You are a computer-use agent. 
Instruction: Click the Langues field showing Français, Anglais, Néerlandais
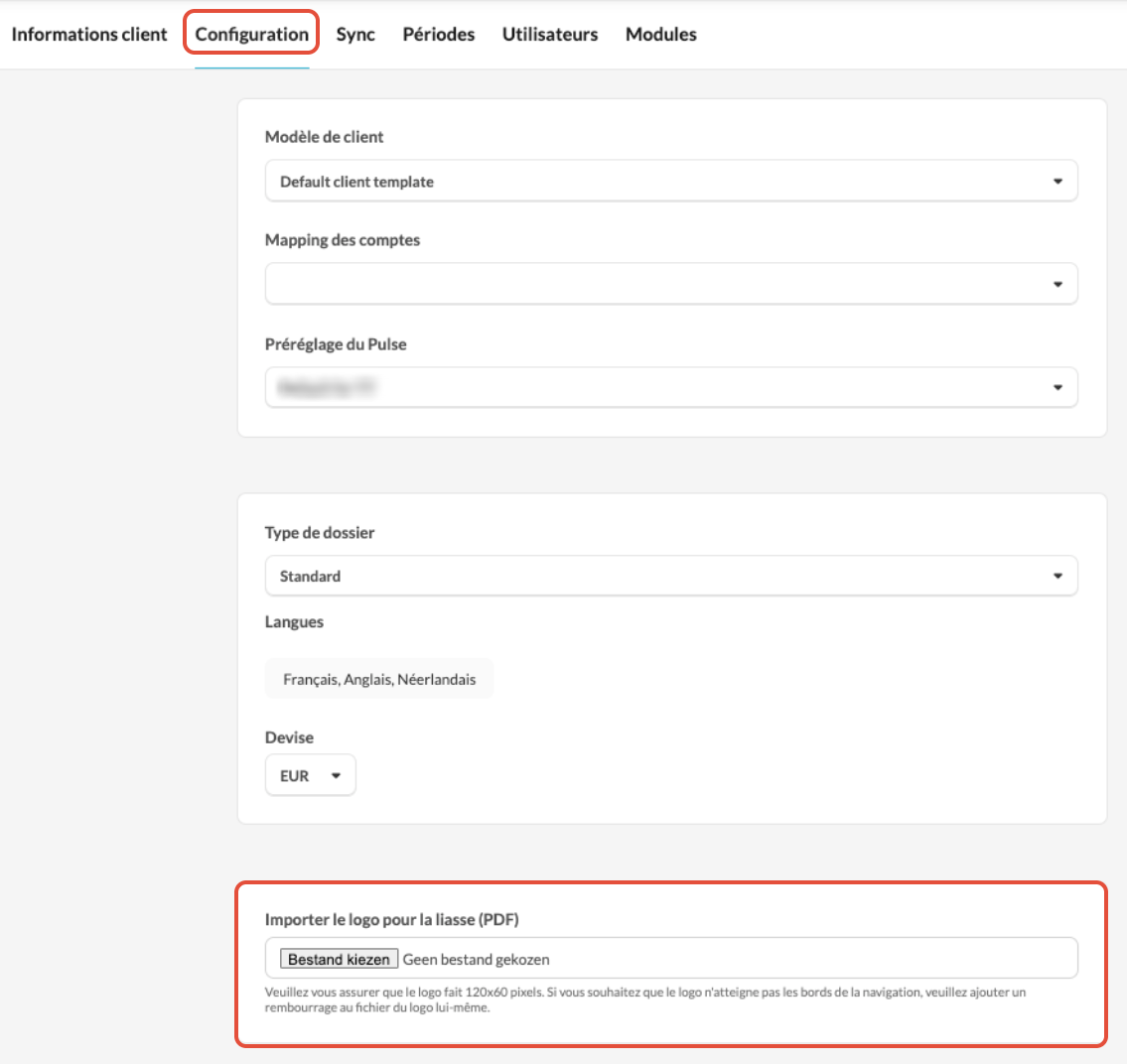coord(379,679)
